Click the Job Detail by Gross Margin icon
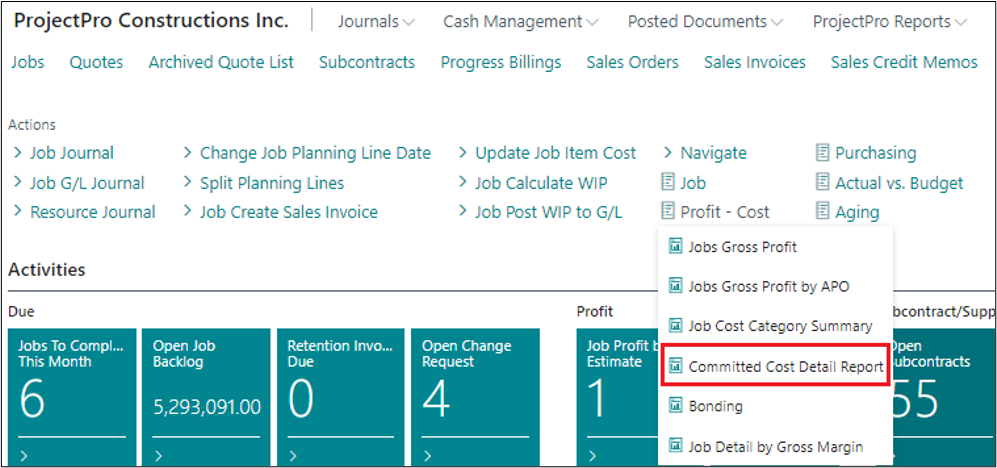This screenshot has height=468, width=997. (675, 447)
